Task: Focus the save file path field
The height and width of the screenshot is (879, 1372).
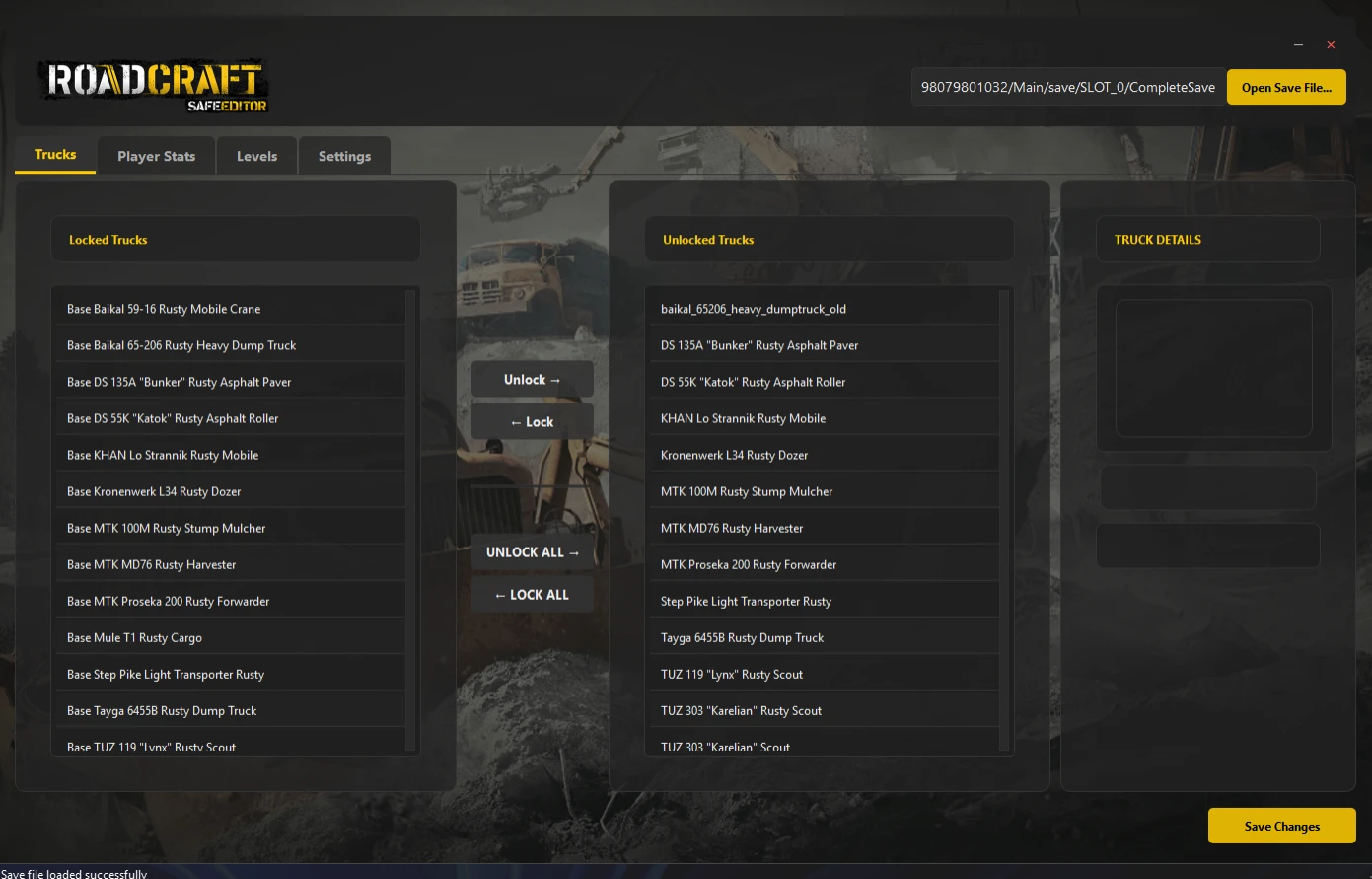Action: pos(1068,87)
